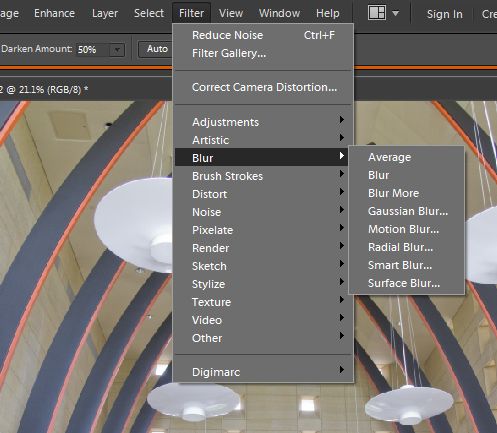Open the Layer menu
Screen dimensions: 497x433
[105, 13]
